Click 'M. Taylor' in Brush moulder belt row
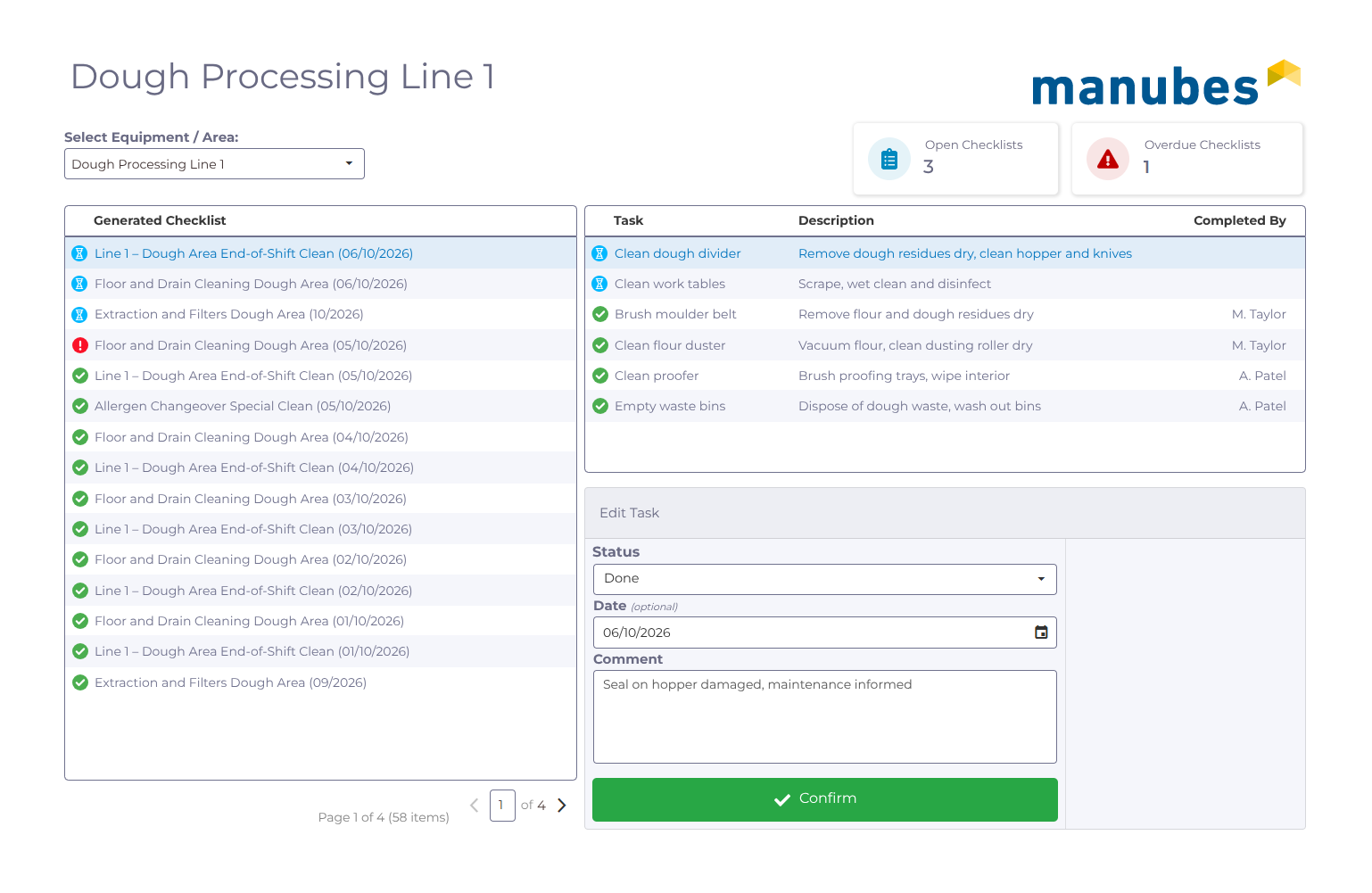The image size is (1372, 893). (x=1259, y=314)
